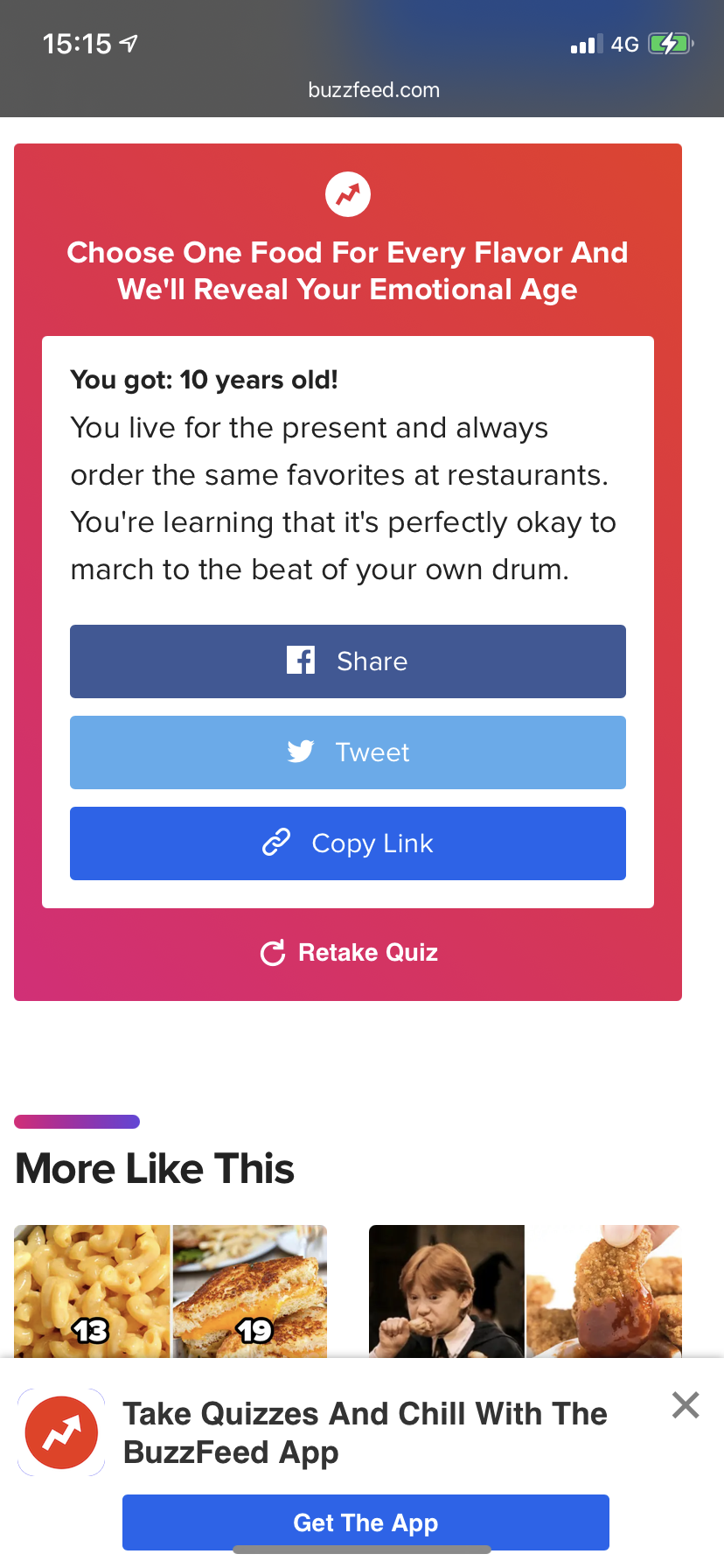Image resolution: width=724 pixels, height=1568 pixels.
Task: Tap the location arrow in status bar
Action: [129, 43]
